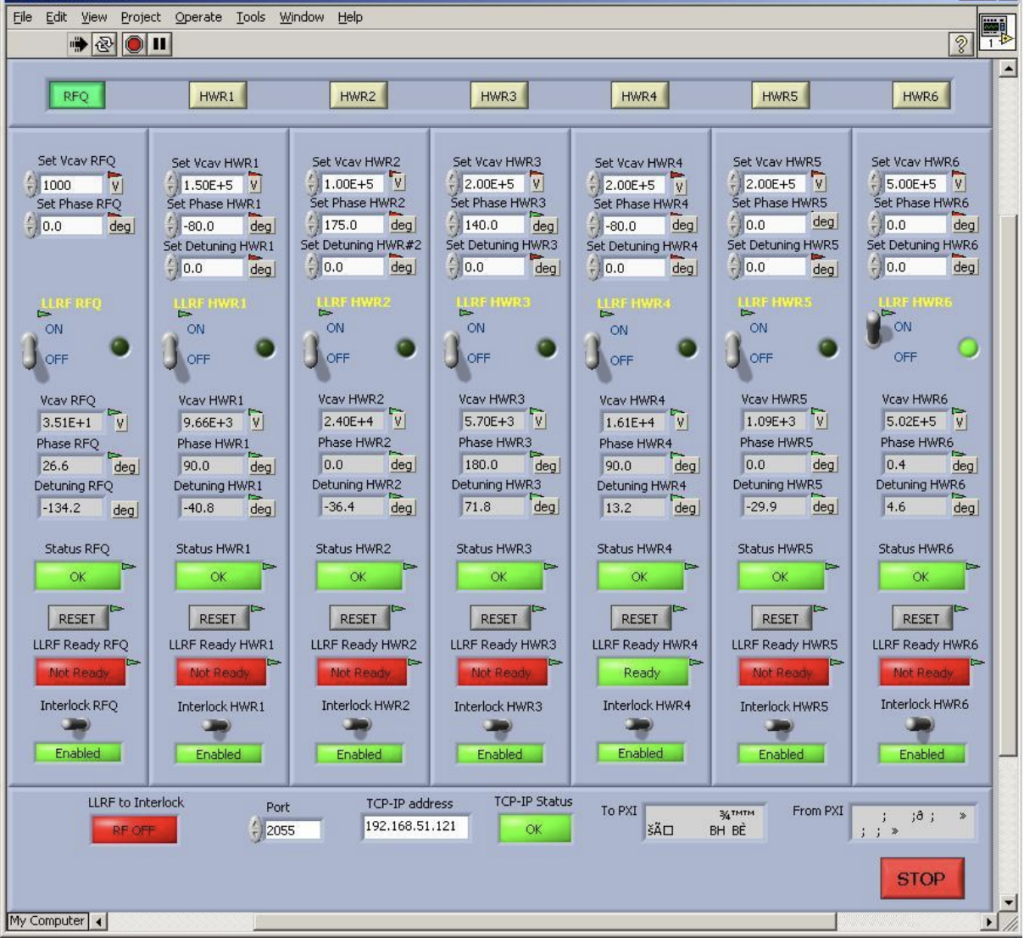Click the vertical scrollbar down arrow
The image size is (1024, 938).
click(x=1008, y=902)
